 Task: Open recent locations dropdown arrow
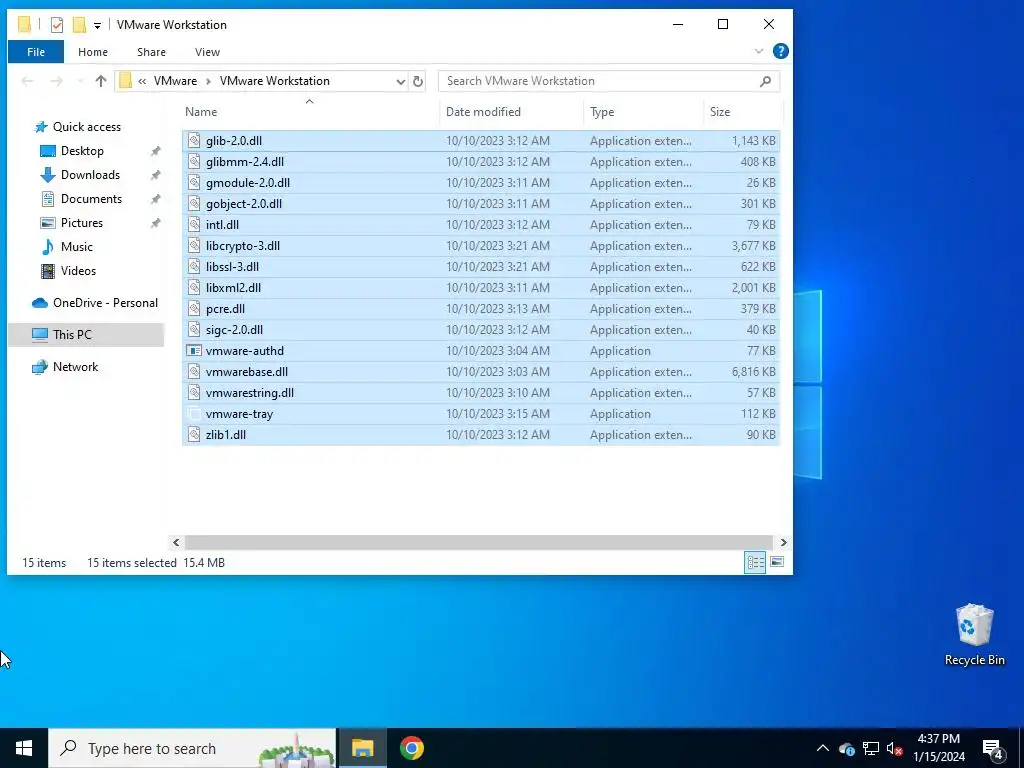(x=80, y=81)
